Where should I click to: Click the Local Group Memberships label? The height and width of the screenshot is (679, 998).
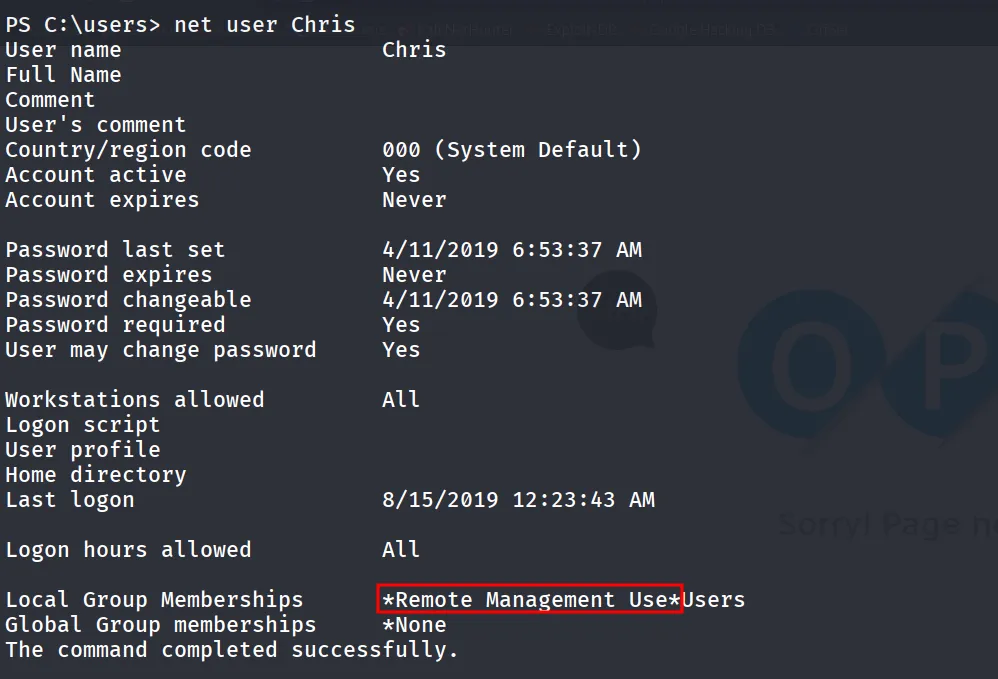(154, 599)
